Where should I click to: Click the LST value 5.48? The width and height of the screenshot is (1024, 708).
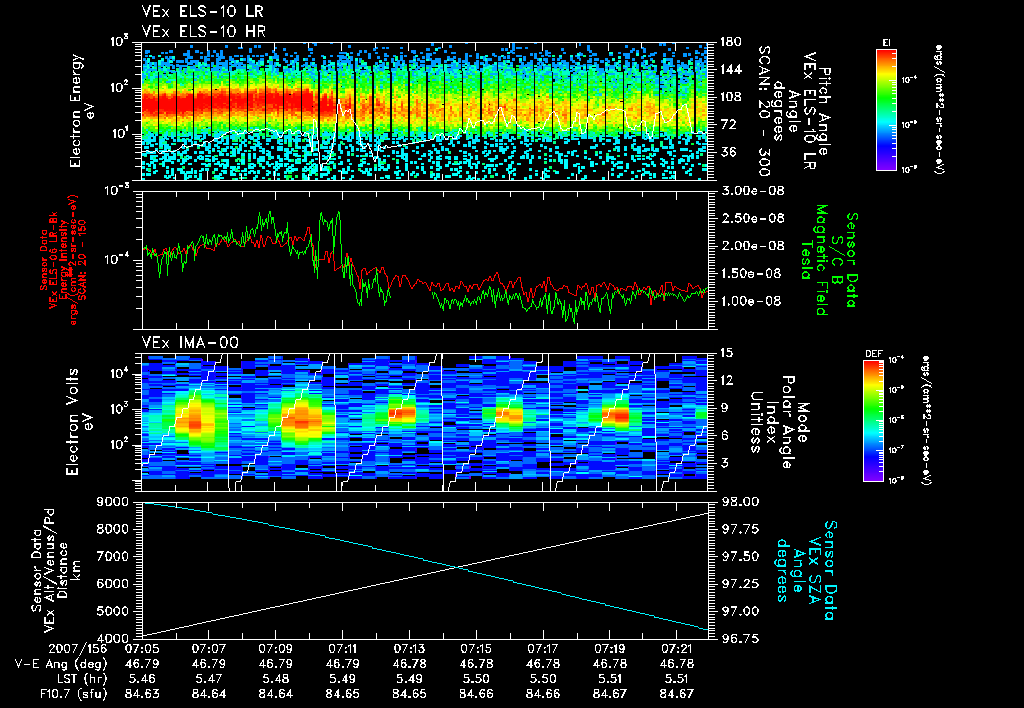tap(275, 679)
